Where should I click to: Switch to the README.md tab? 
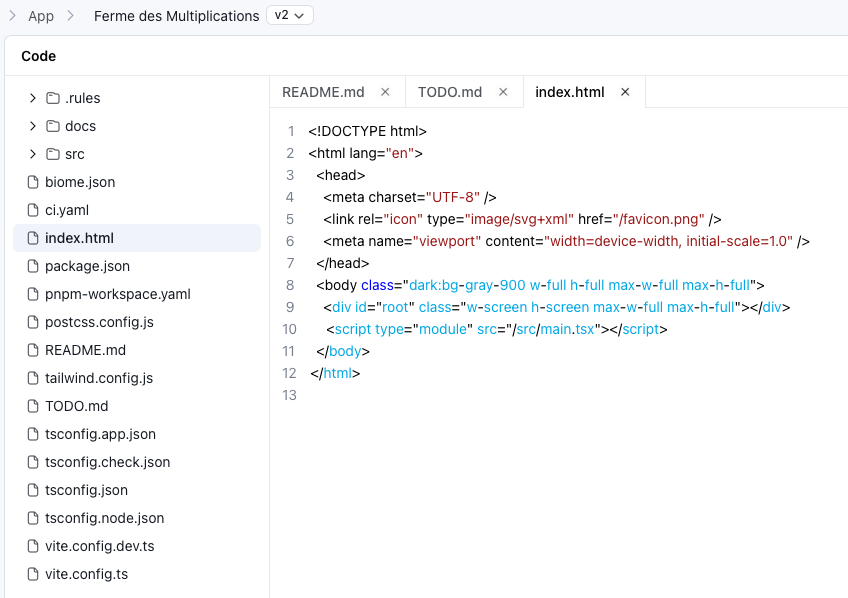pos(323,92)
